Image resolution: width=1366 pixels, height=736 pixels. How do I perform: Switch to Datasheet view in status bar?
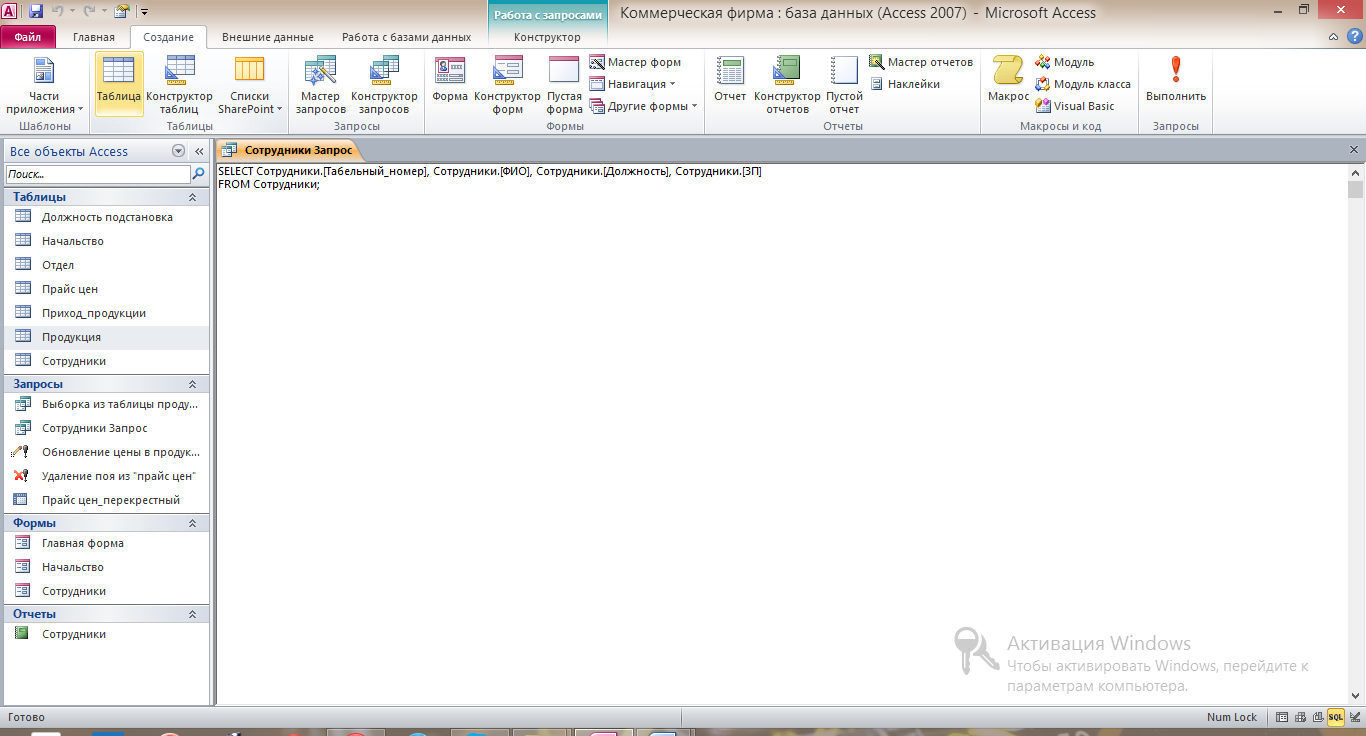point(1283,717)
